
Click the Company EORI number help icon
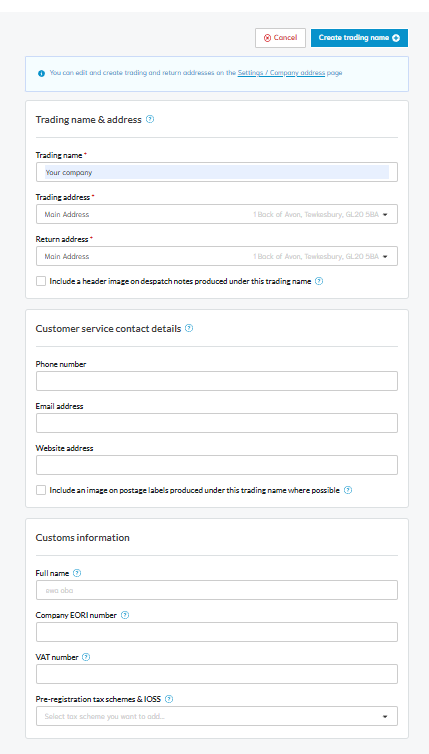click(x=125, y=615)
